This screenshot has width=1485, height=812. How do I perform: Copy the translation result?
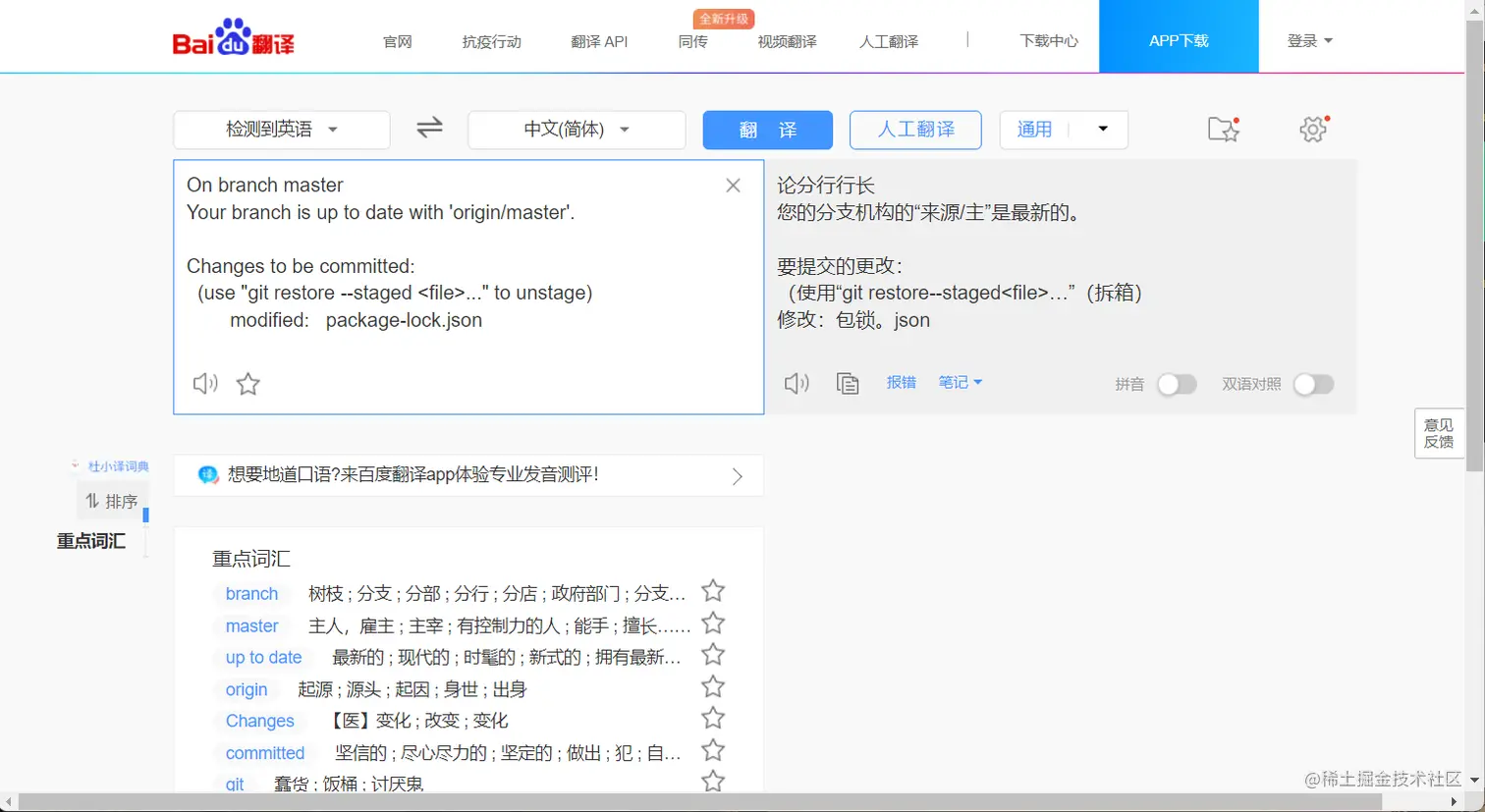coord(848,383)
